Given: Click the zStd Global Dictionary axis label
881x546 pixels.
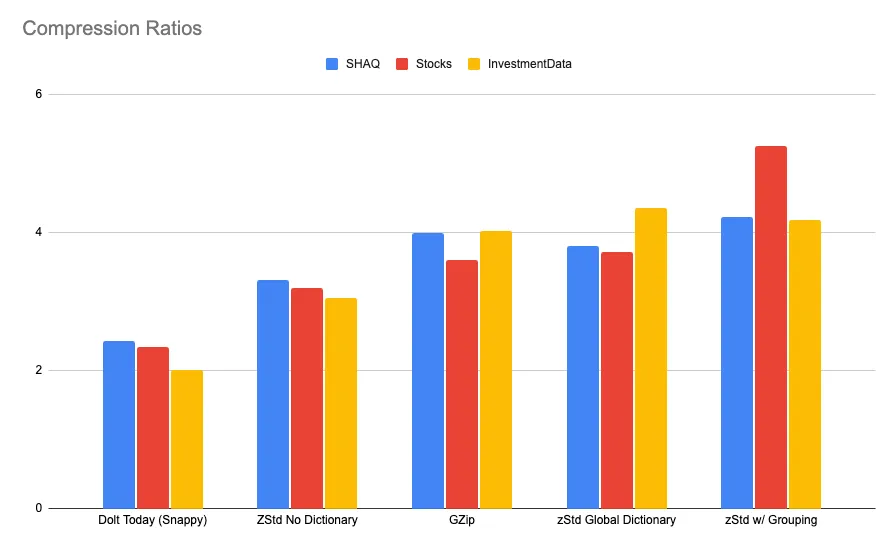Looking at the screenshot, I should (x=616, y=521).
